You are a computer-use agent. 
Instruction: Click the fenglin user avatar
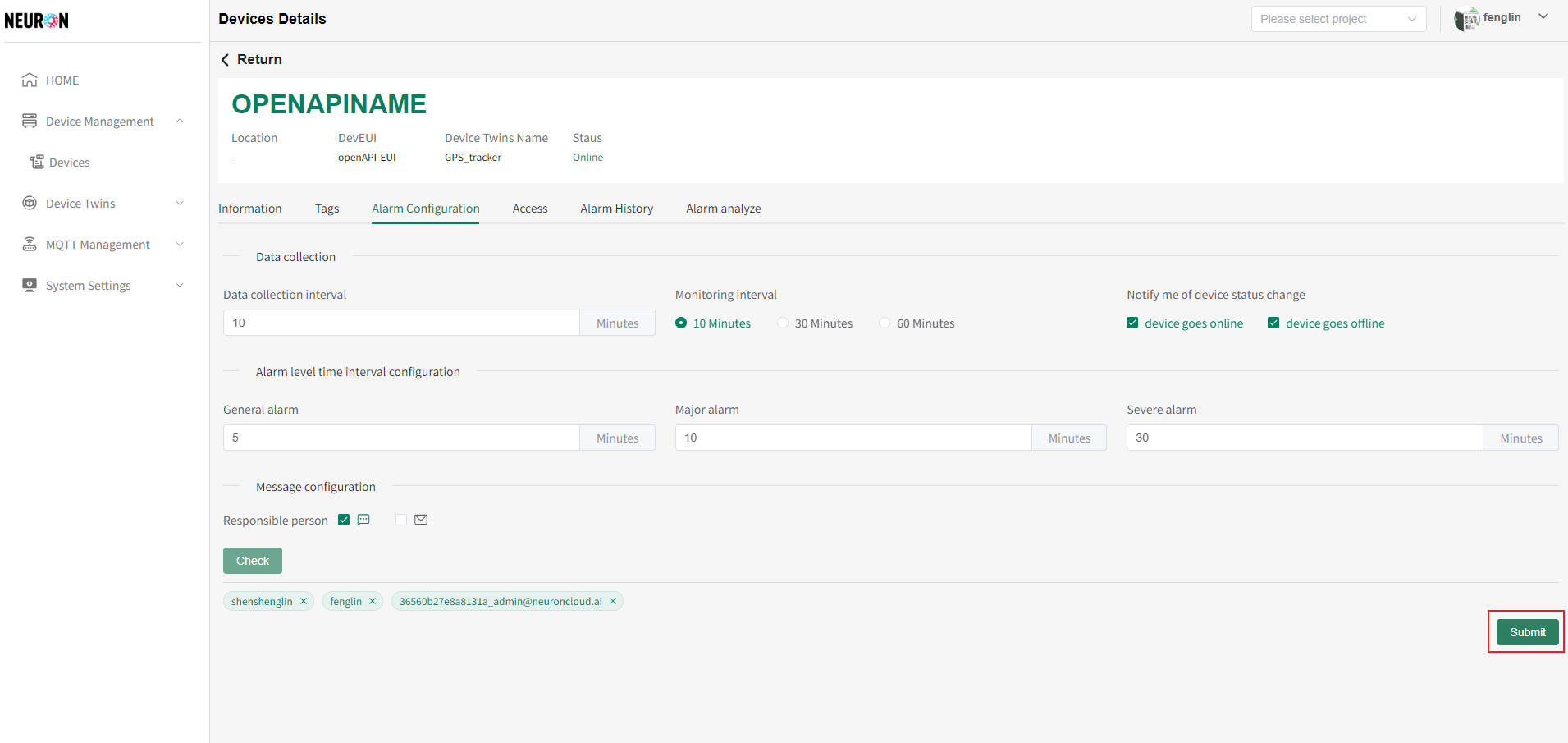pyautogui.click(x=1466, y=19)
